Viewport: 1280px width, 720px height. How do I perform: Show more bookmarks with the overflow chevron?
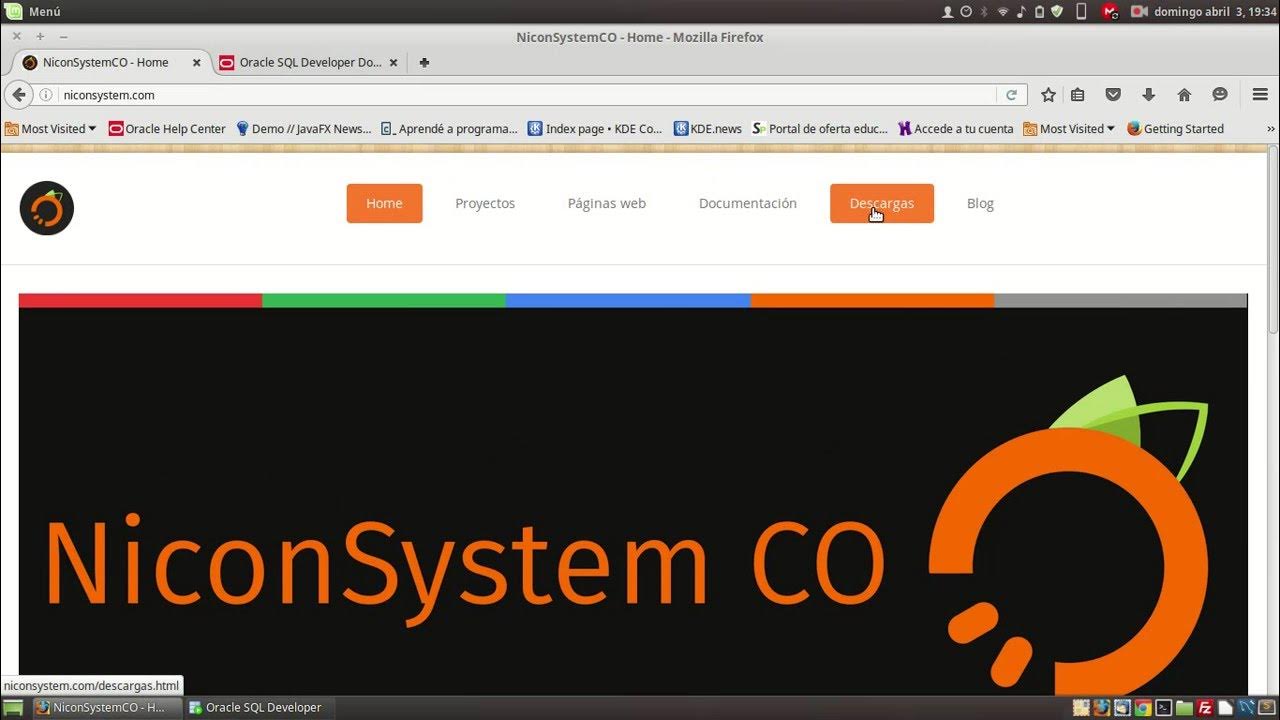tap(1271, 129)
